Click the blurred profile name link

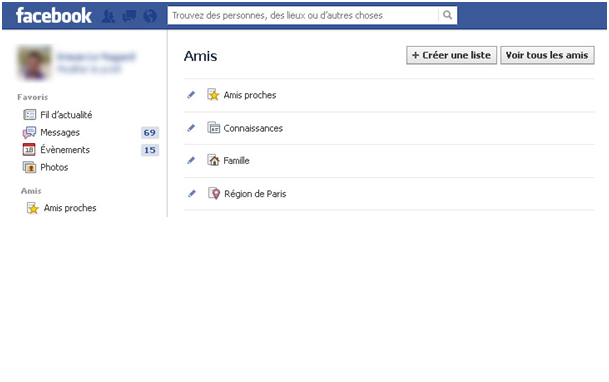[96, 57]
